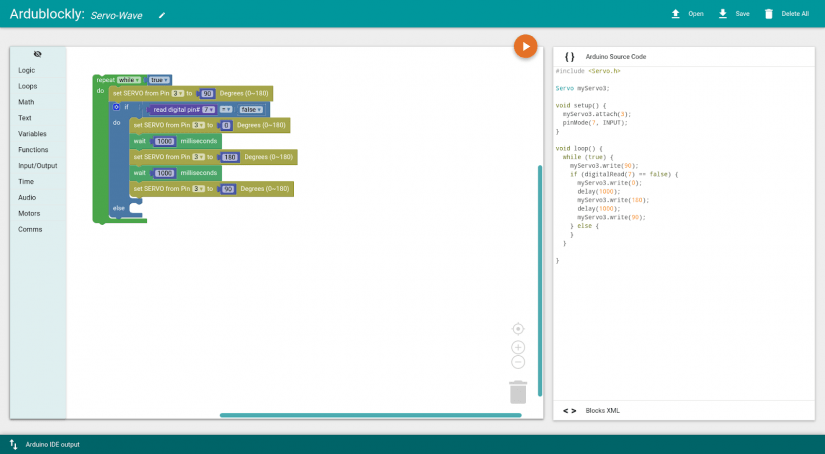The width and height of the screenshot is (825, 454).
Task: Open the Input/Output toolbox category
Action: (x=38, y=165)
